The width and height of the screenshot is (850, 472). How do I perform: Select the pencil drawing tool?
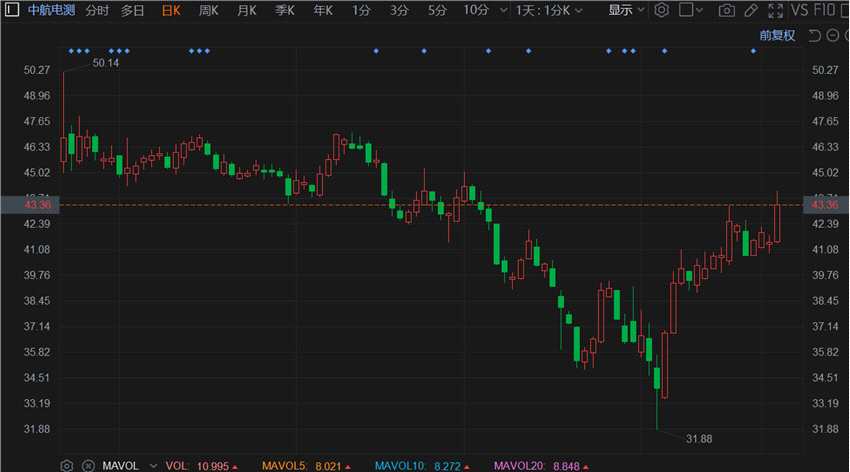751,10
